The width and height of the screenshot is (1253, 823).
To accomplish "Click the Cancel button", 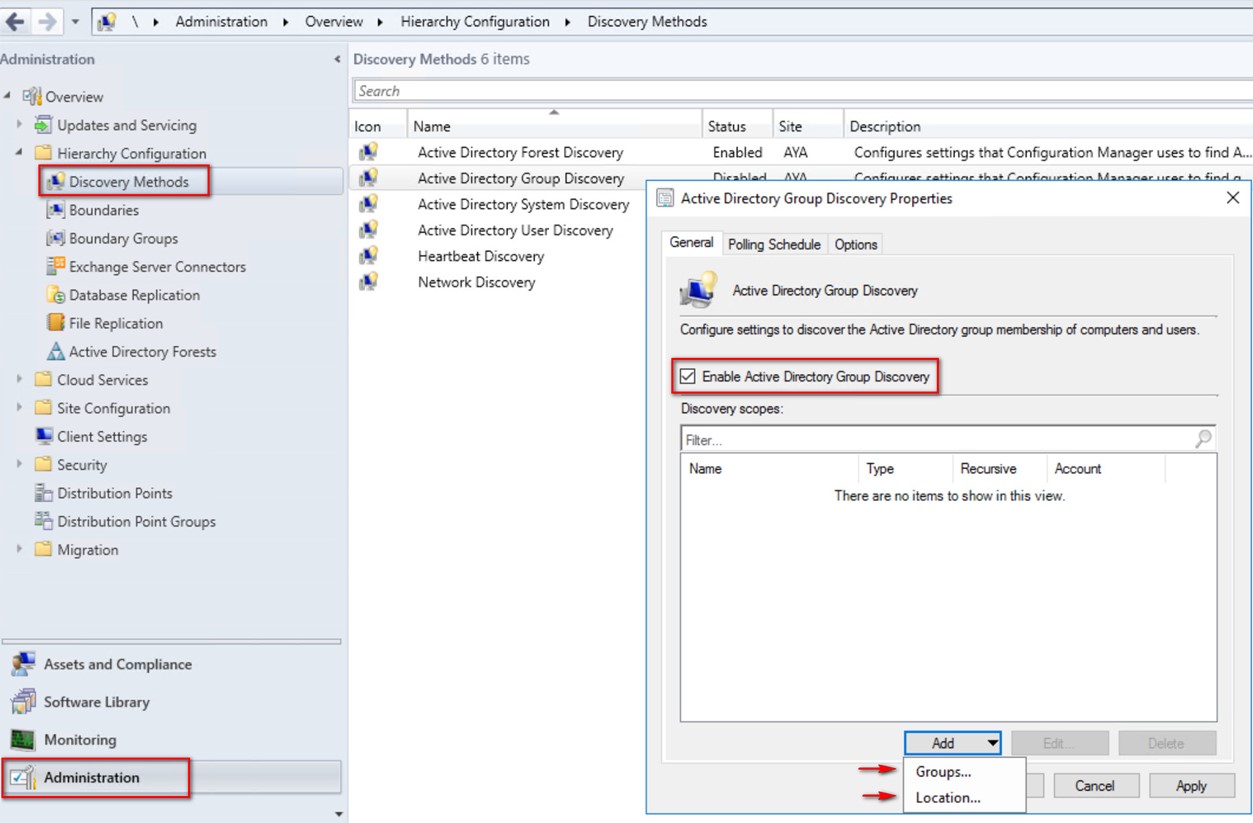I will click(x=1095, y=786).
